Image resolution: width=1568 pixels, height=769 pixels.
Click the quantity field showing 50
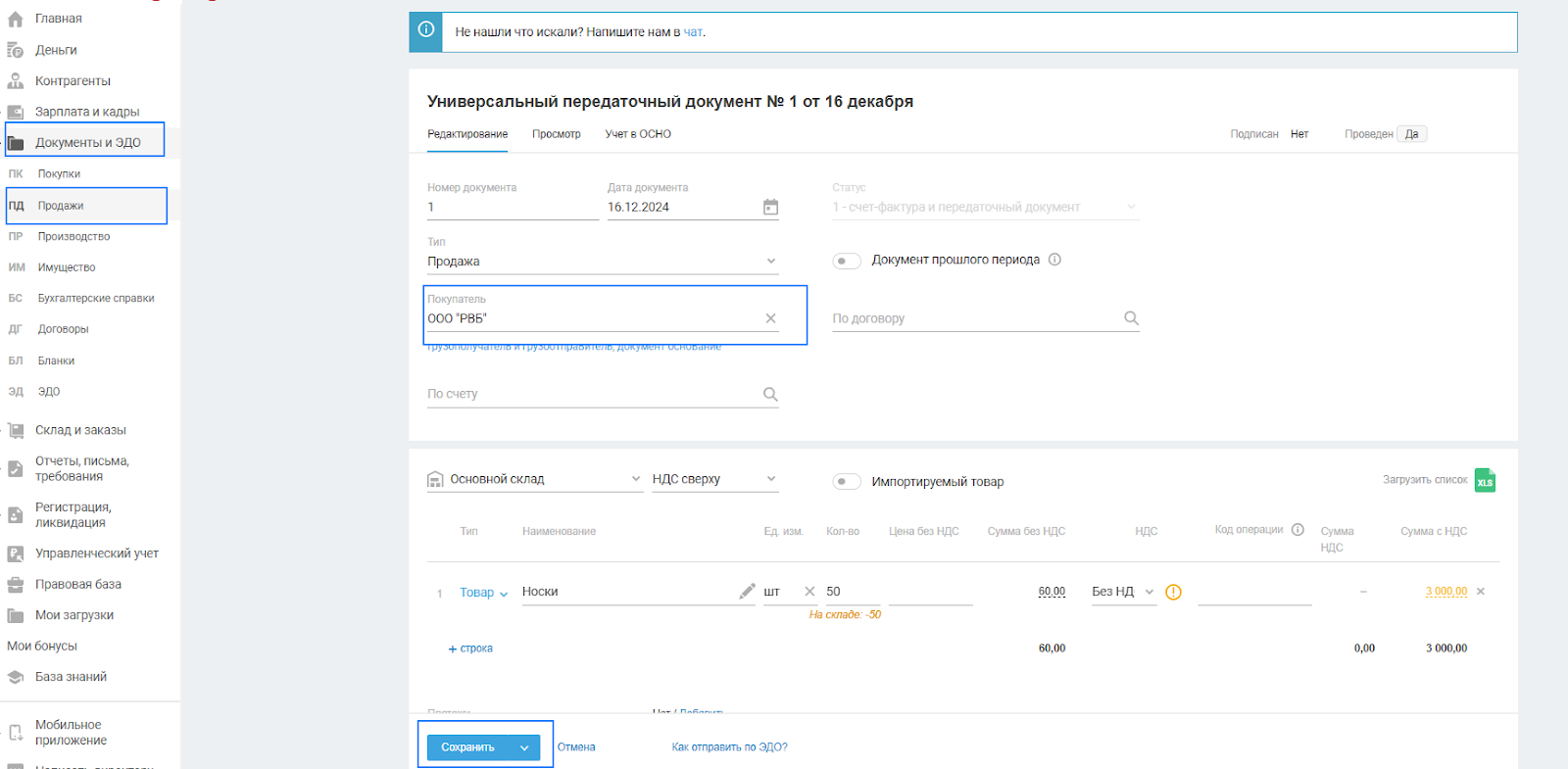[849, 592]
